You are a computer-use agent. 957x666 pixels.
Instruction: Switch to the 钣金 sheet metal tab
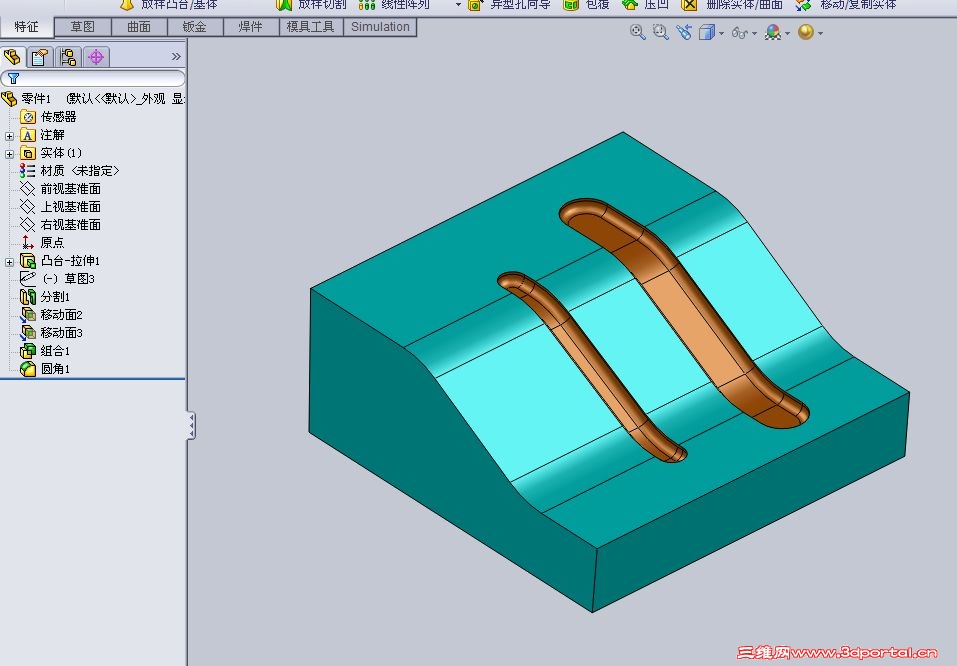(195, 27)
